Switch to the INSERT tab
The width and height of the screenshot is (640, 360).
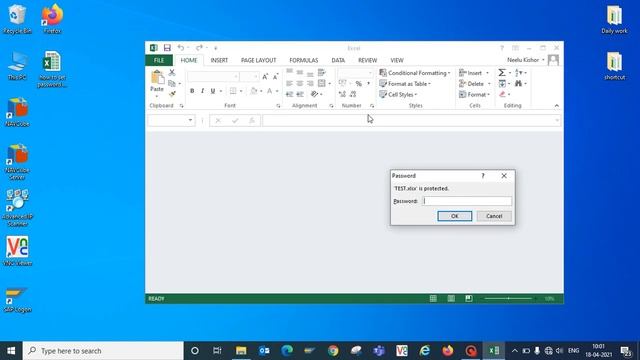pos(219,60)
